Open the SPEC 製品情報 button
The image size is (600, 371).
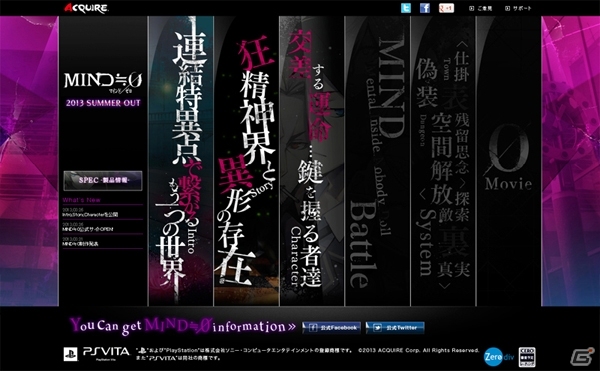click(x=103, y=181)
